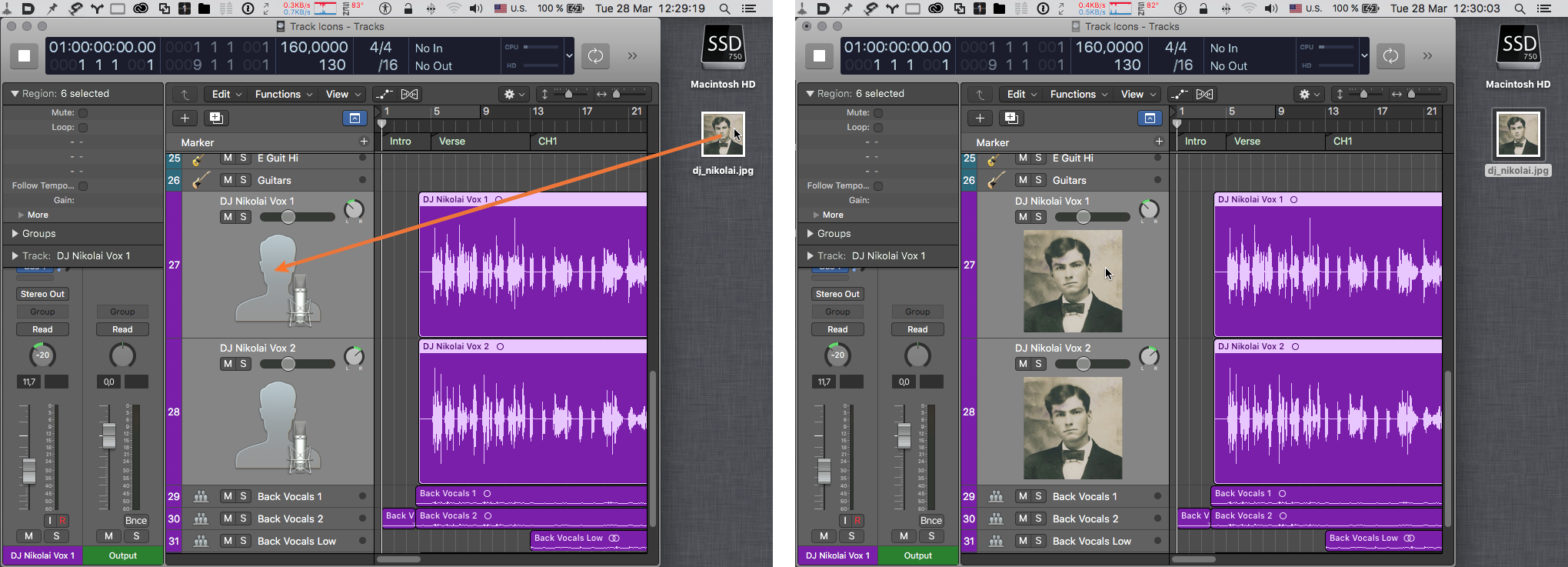This screenshot has height=567, width=1568.
Task: Click Back Vocals Low choir icon in 12:29:19 screenshot
Action: [201, 541]
